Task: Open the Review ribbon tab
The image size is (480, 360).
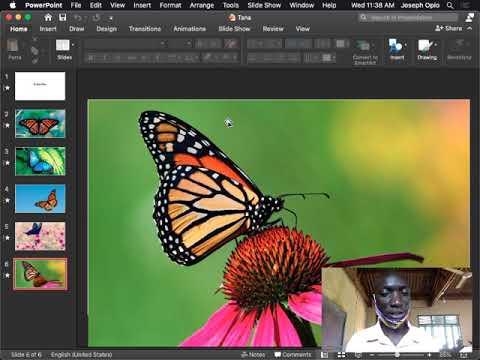Action: tap(273, 29)
